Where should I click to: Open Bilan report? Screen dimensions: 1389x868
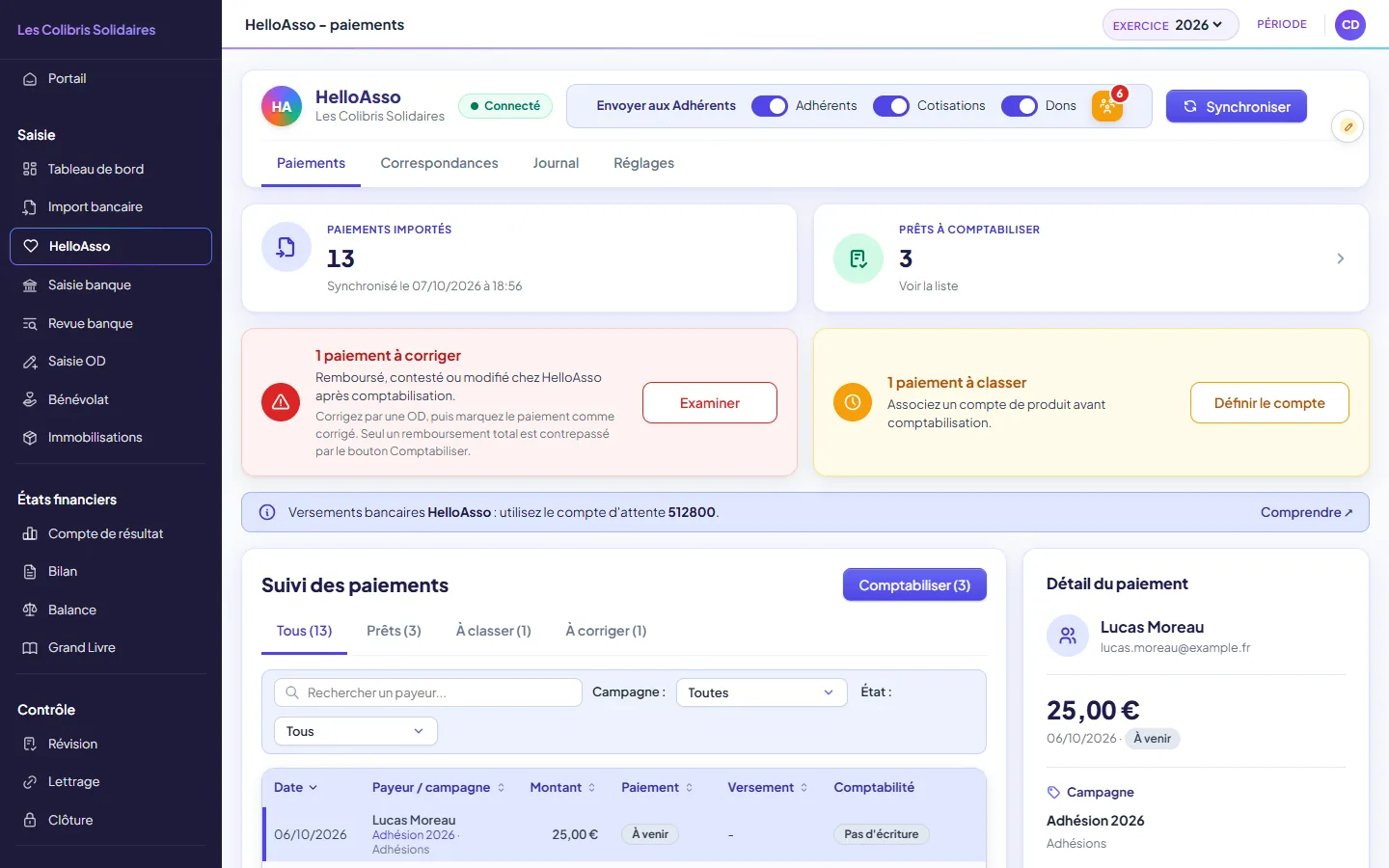pos(111,572)
